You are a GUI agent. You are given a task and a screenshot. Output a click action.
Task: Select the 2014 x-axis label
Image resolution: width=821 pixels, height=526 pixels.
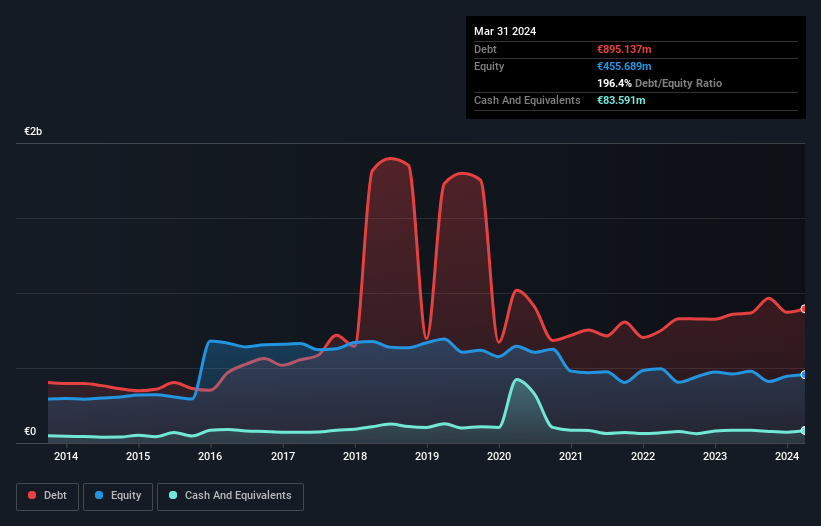pyautogui.click(x=66, y=456)
